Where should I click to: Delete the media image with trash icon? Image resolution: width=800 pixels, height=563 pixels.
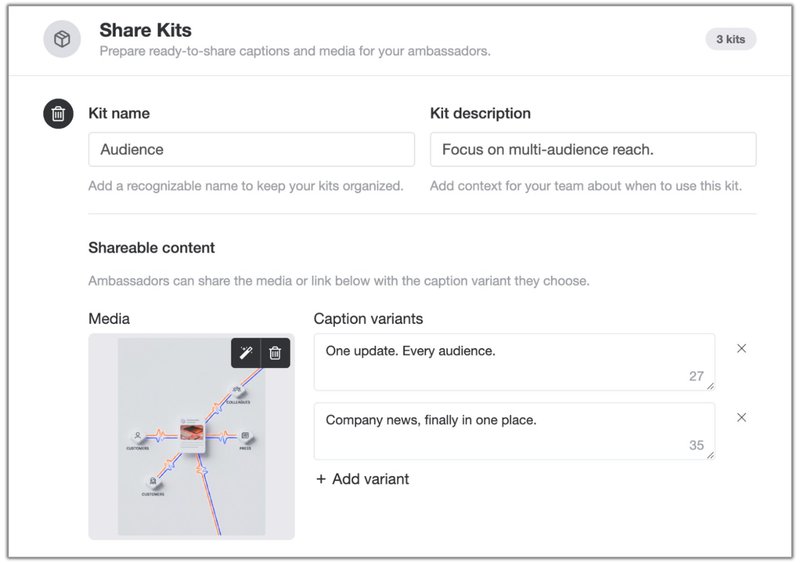[x=276, y=353]
